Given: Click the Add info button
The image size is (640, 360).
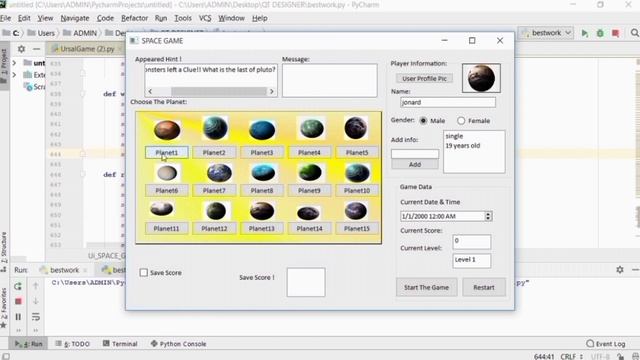Looking at the screenshot, I should pos(415,164).
